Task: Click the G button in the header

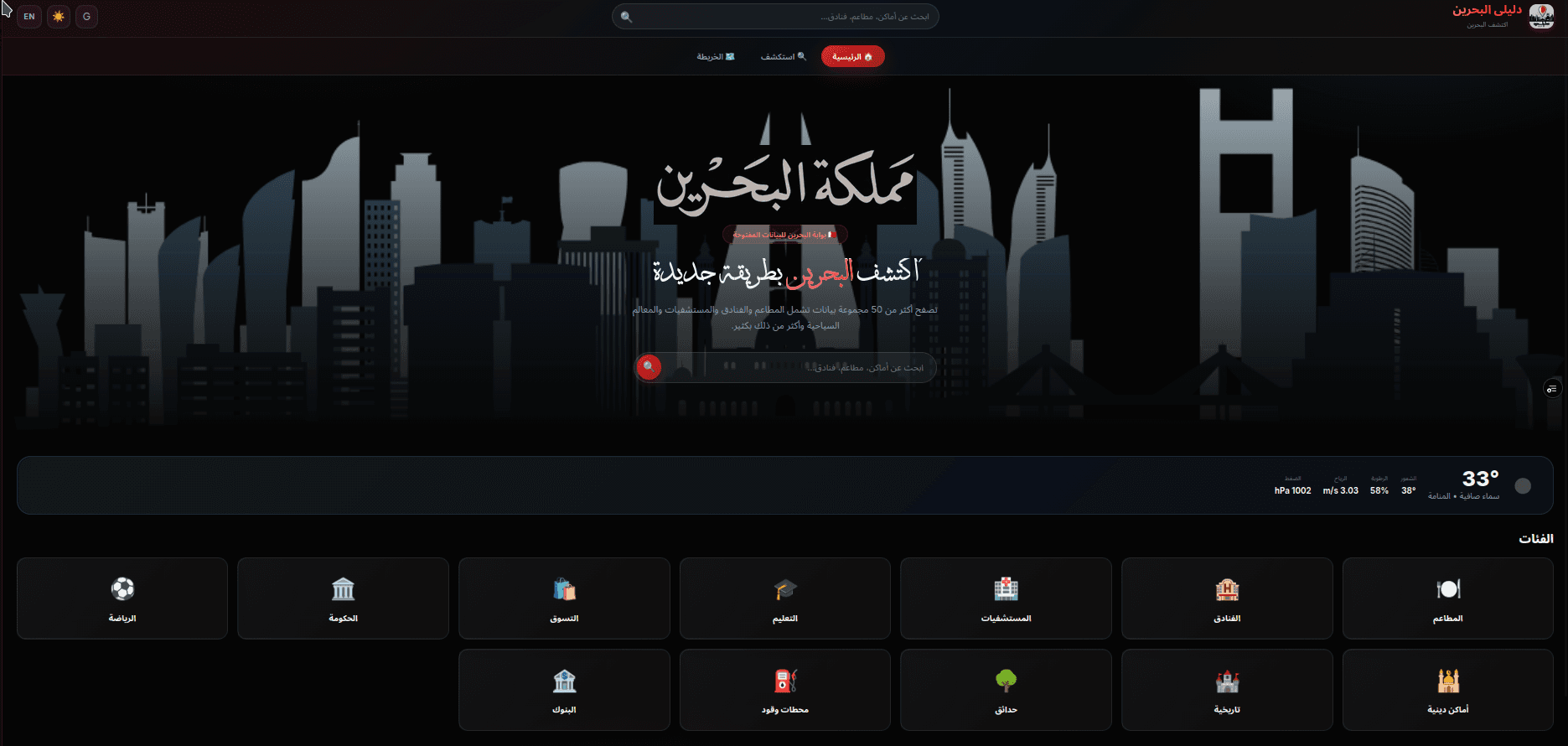Action: (86, 17)
